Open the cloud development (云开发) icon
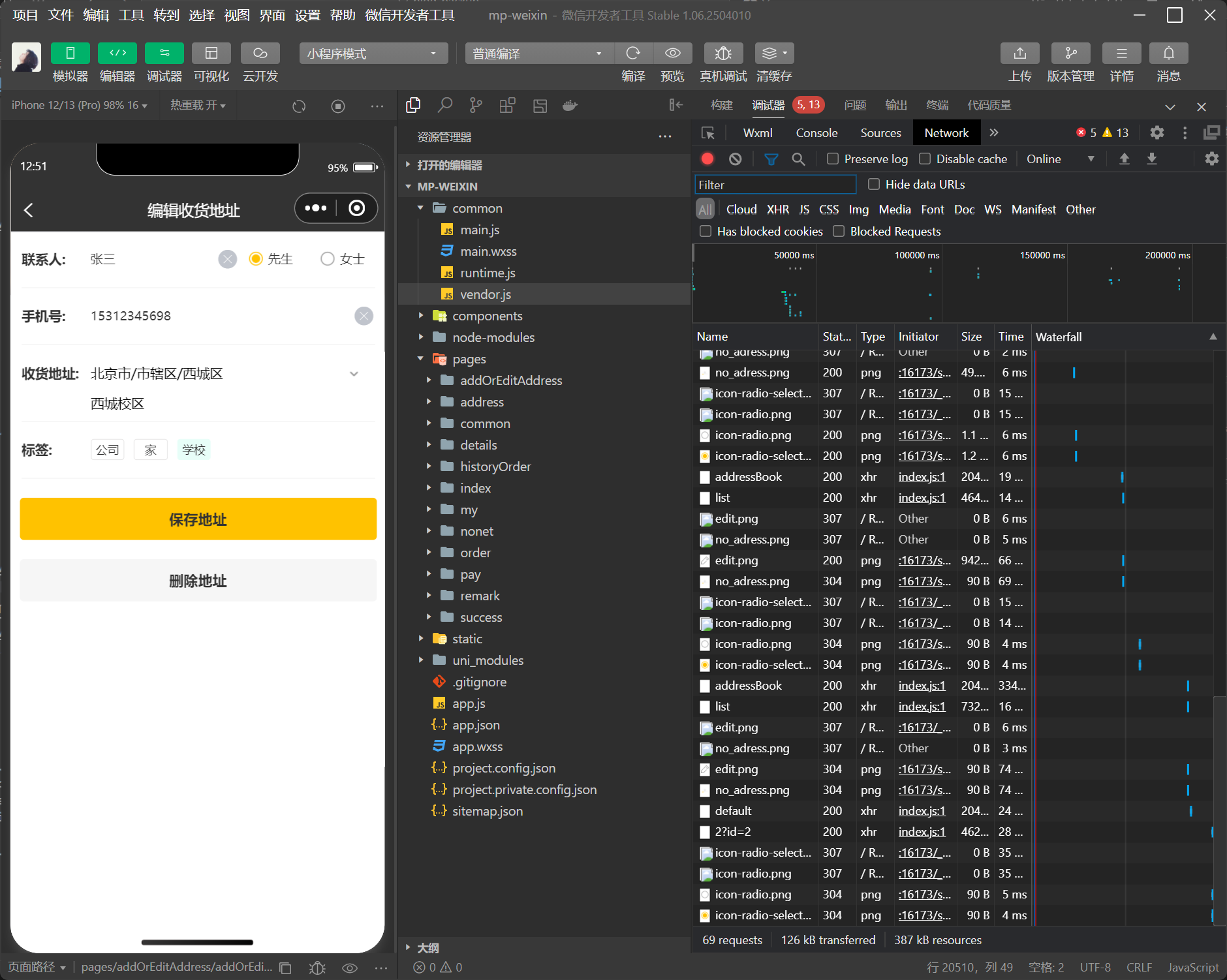 coord(260,54)
